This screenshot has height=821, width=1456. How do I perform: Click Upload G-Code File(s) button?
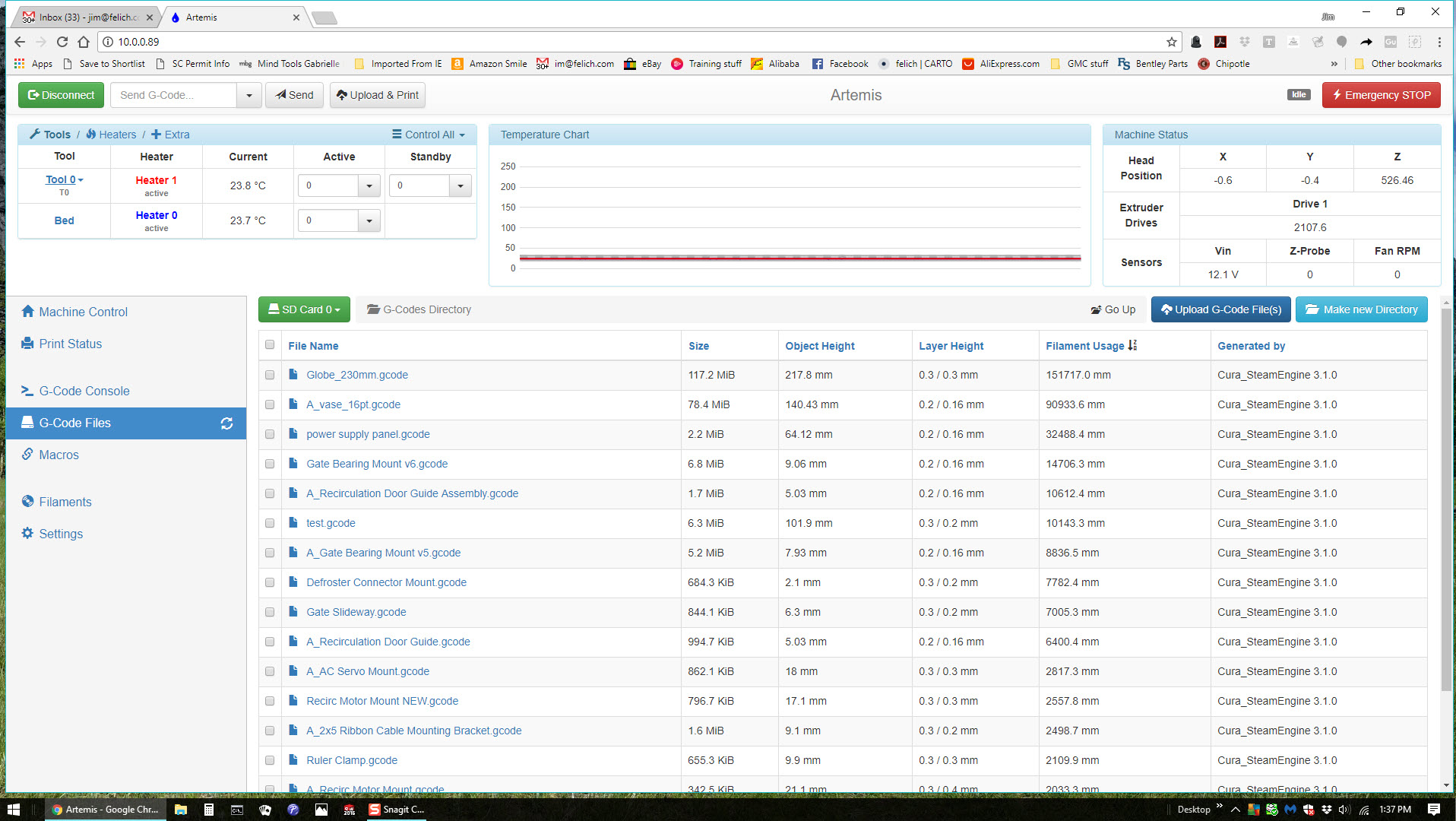1220,309
